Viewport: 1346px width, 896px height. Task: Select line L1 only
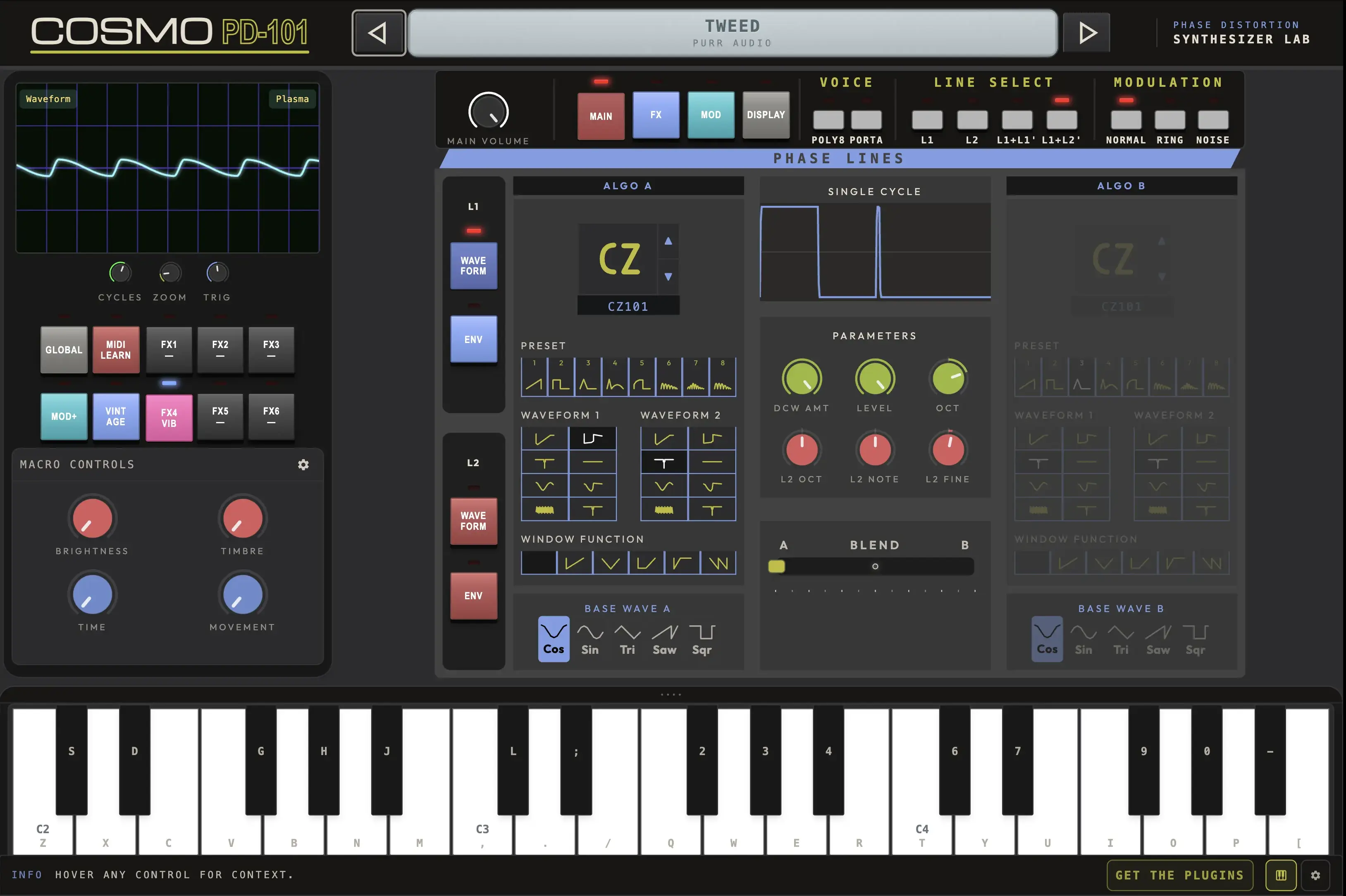pos(927,121)
